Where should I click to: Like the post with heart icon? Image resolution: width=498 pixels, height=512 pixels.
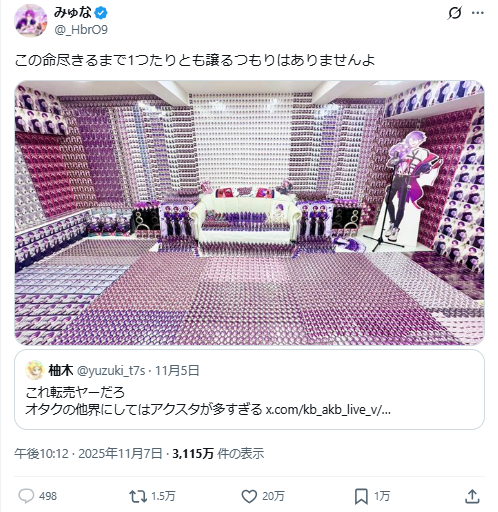coord(249,496)
